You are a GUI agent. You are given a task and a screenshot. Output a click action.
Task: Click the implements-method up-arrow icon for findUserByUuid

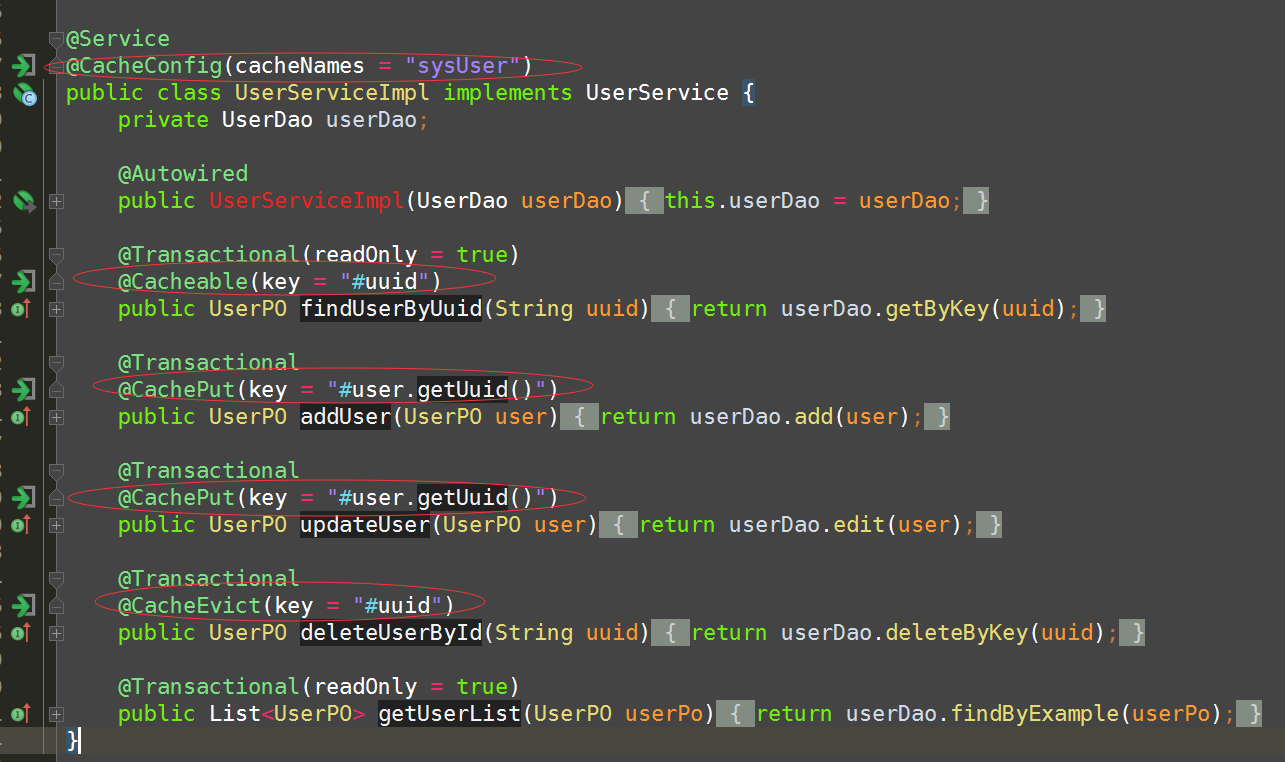point(20,310)
